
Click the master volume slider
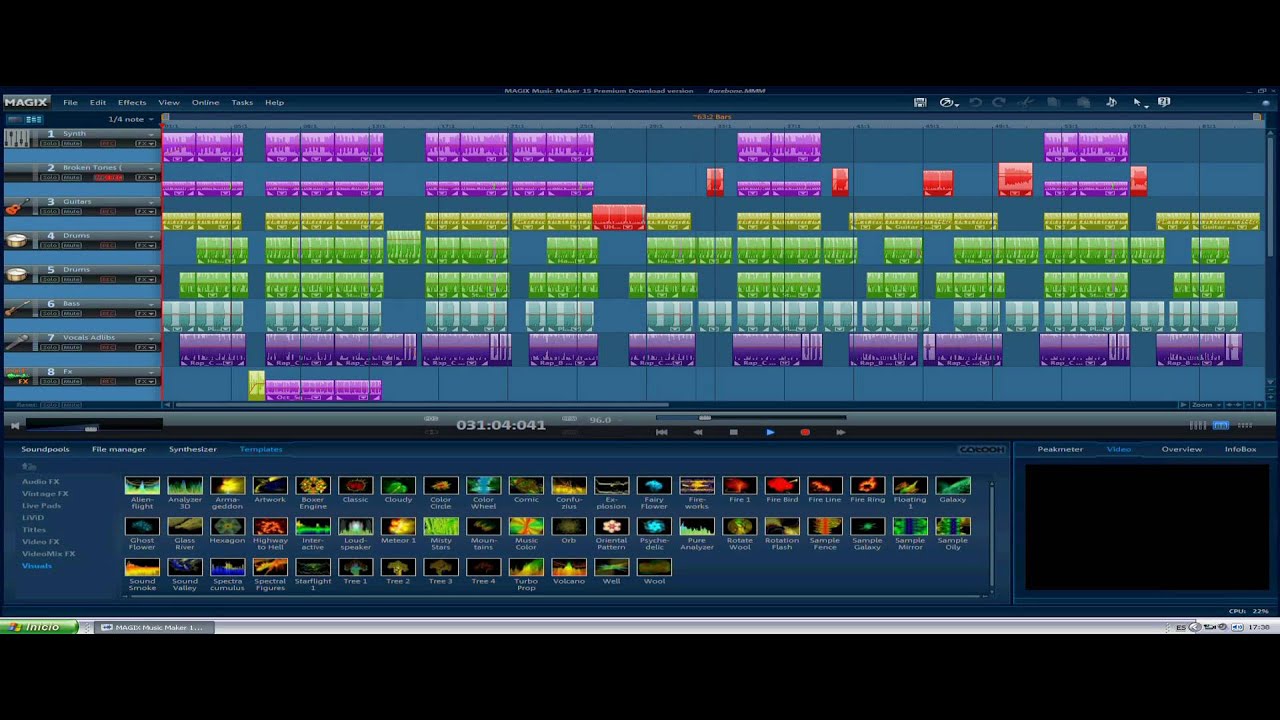click(91, 429)
